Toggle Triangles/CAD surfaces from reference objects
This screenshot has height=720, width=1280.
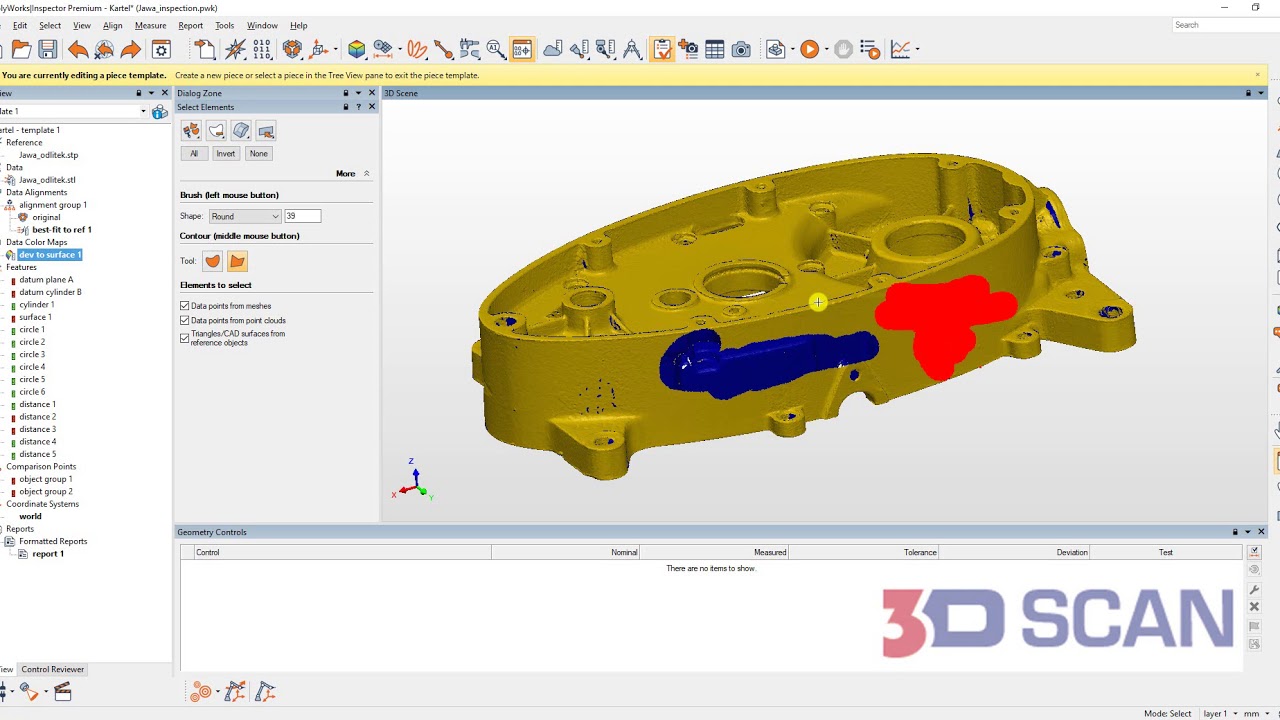click(x=185, y=337)
